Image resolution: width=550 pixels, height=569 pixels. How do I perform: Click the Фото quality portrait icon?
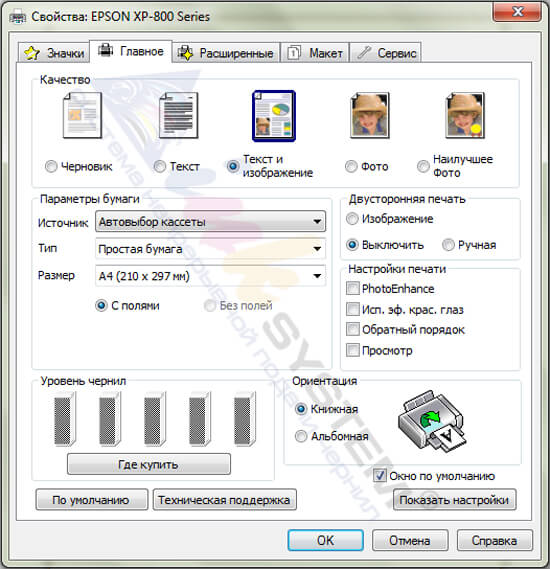click(370, 115)
